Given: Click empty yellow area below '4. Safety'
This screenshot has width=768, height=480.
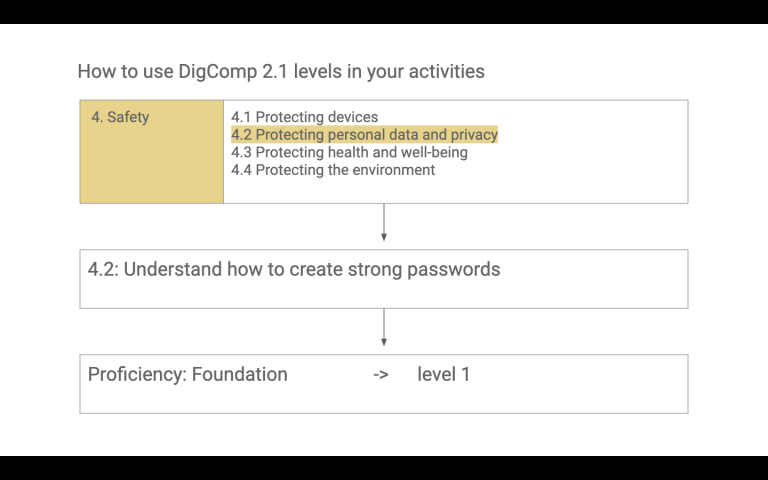Looking at the screenshot, I should 151,168.
